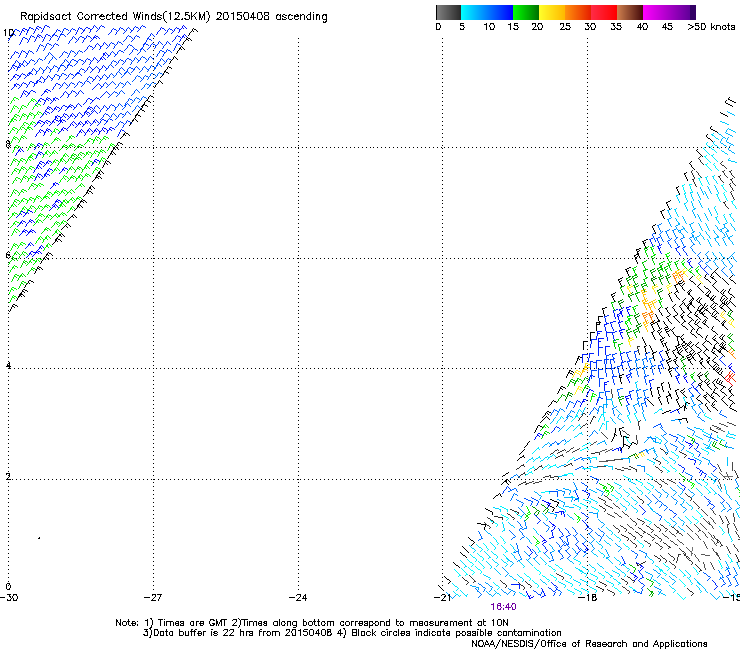Click the purple '16:40' time label
The width and height of the screenshot is (740, 650).
click(503, 607)
